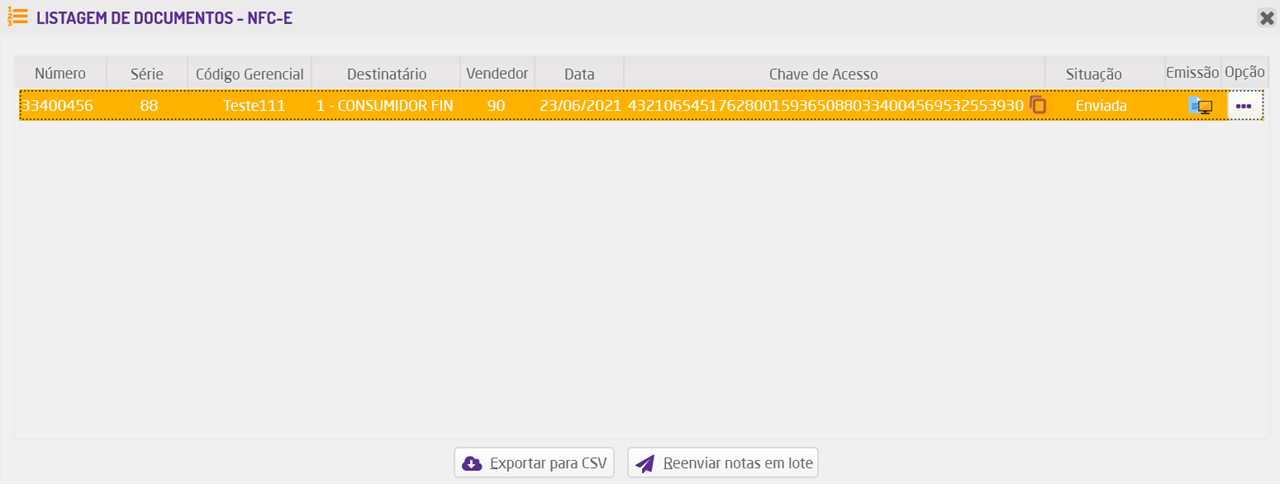
Task: Copy the access key with the copy icon
Action: (x=1038, y=105)
